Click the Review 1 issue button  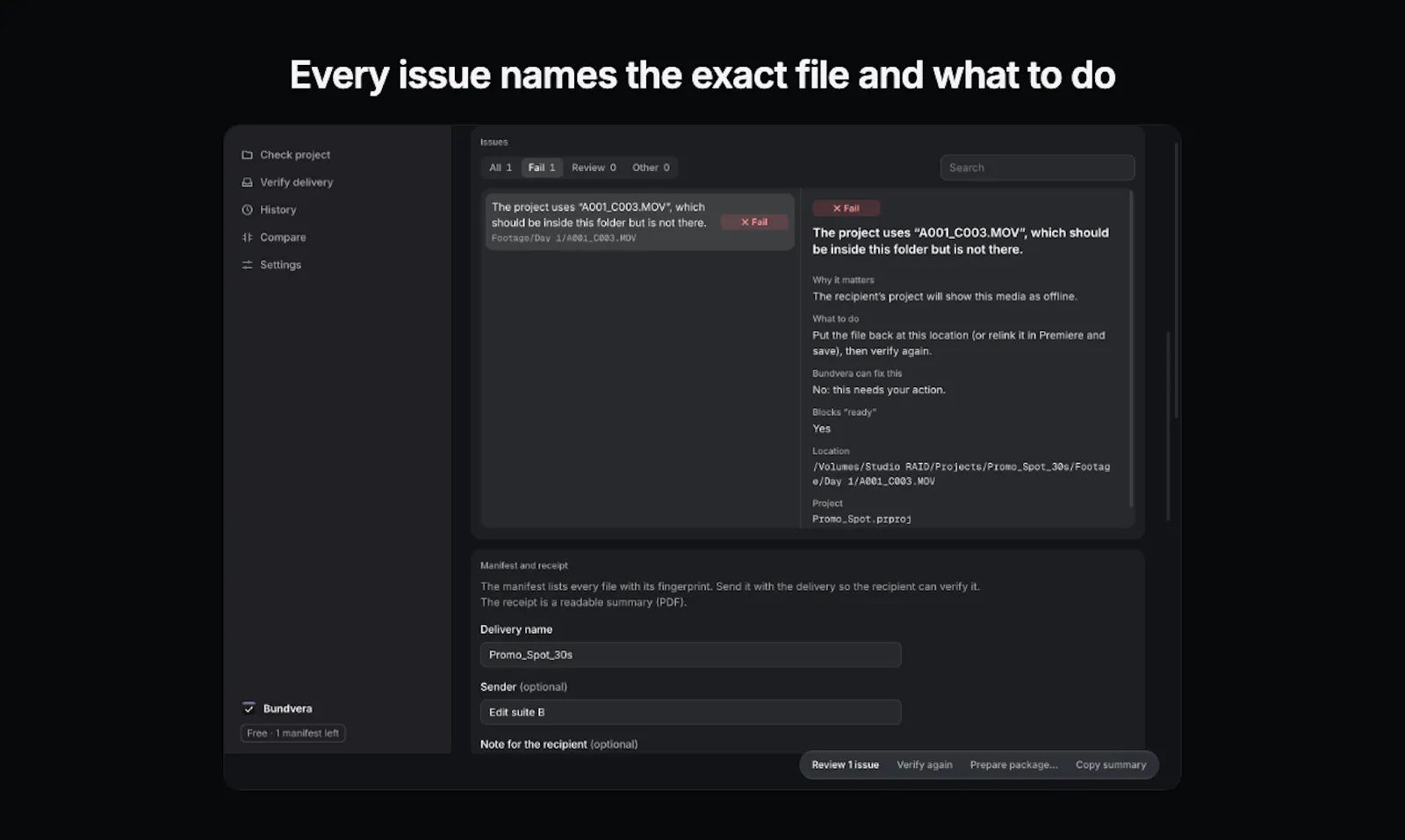click(x=845, y=765)
